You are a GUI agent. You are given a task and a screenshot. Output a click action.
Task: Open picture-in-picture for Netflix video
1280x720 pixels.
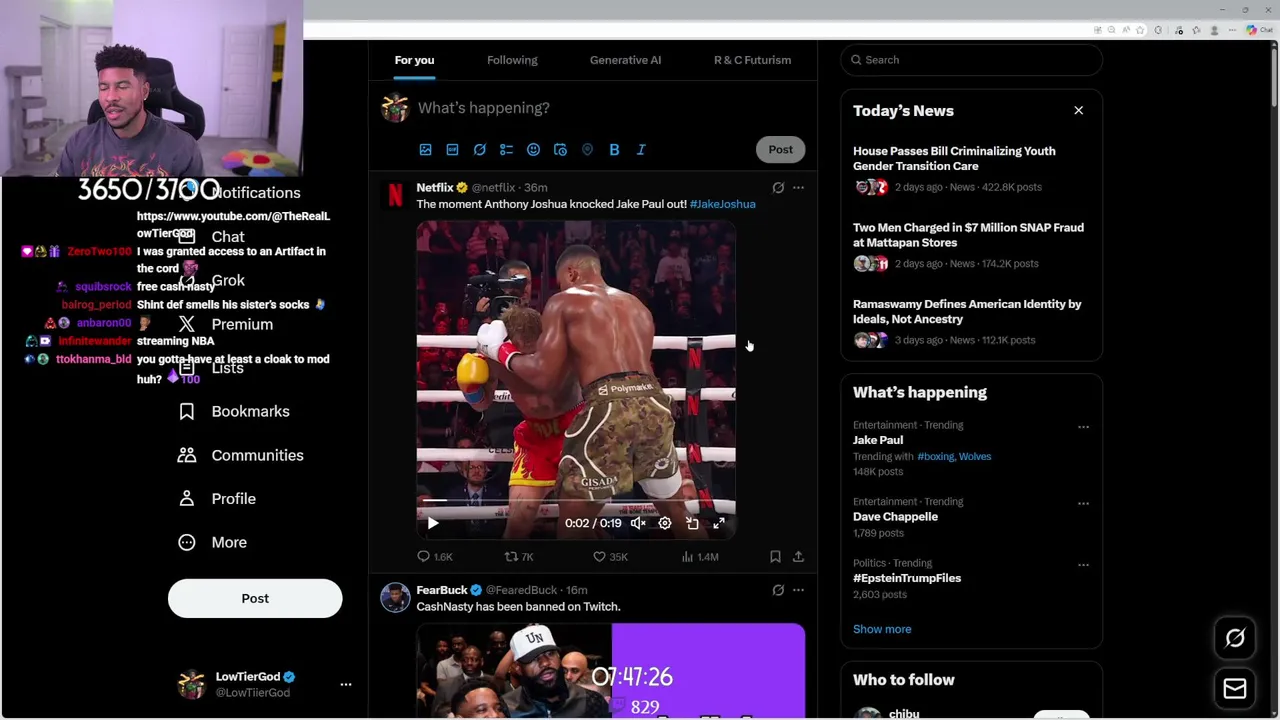pyautogui.click(x=692, y=523)
